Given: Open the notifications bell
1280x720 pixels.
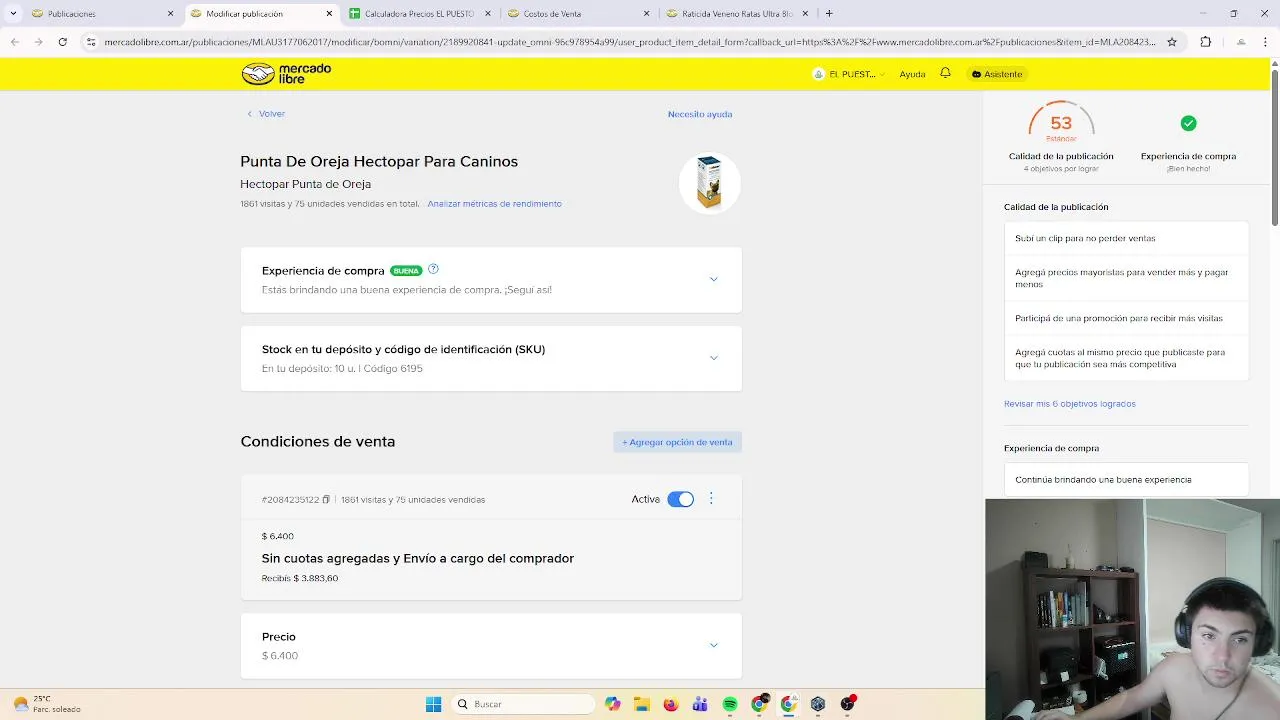Looking at the screenshot, I should (945, 73).
